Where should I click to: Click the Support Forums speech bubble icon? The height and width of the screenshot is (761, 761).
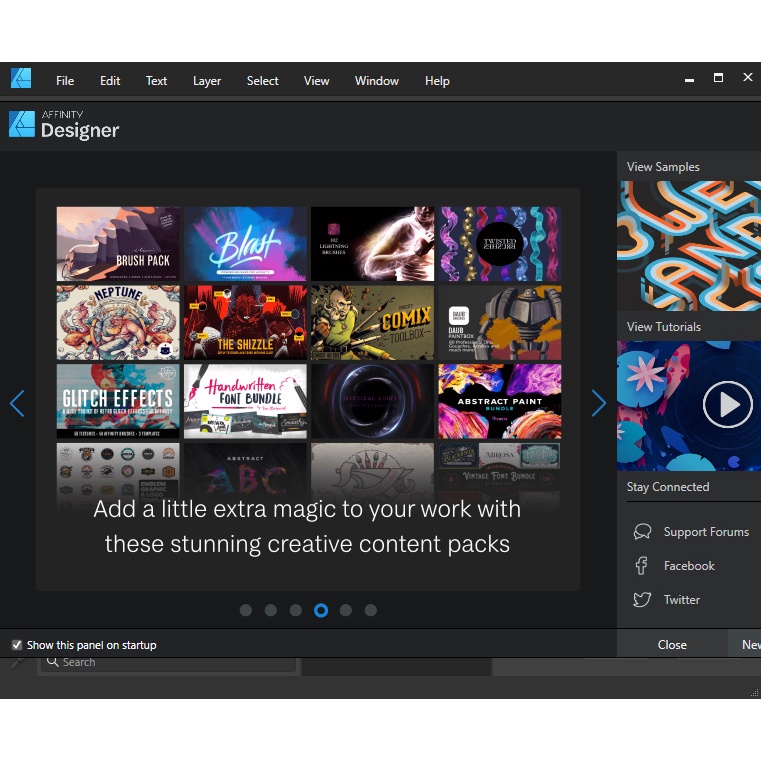[x=643, y=532]
